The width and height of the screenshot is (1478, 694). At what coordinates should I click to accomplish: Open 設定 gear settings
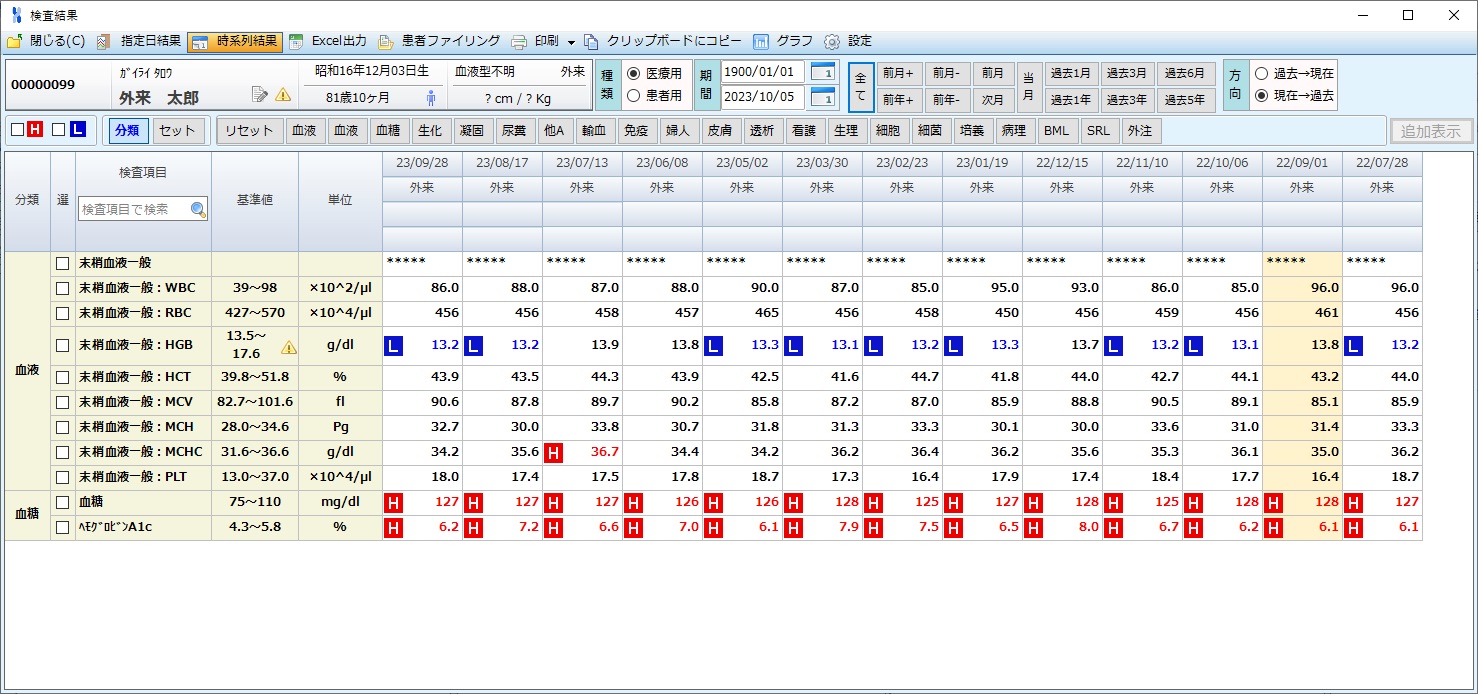click(x=832, y=42)
